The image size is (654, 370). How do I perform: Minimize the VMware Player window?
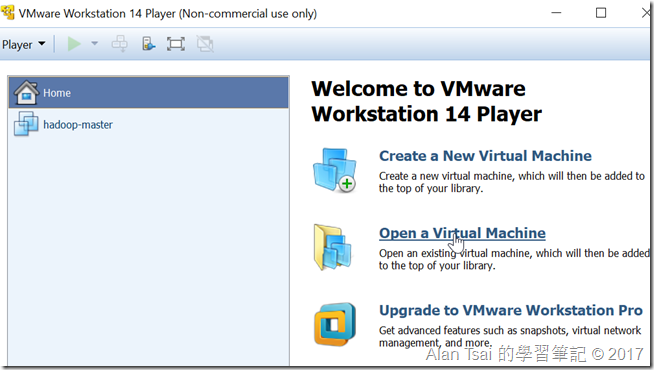pyautogui.click(x=556, y=13)
